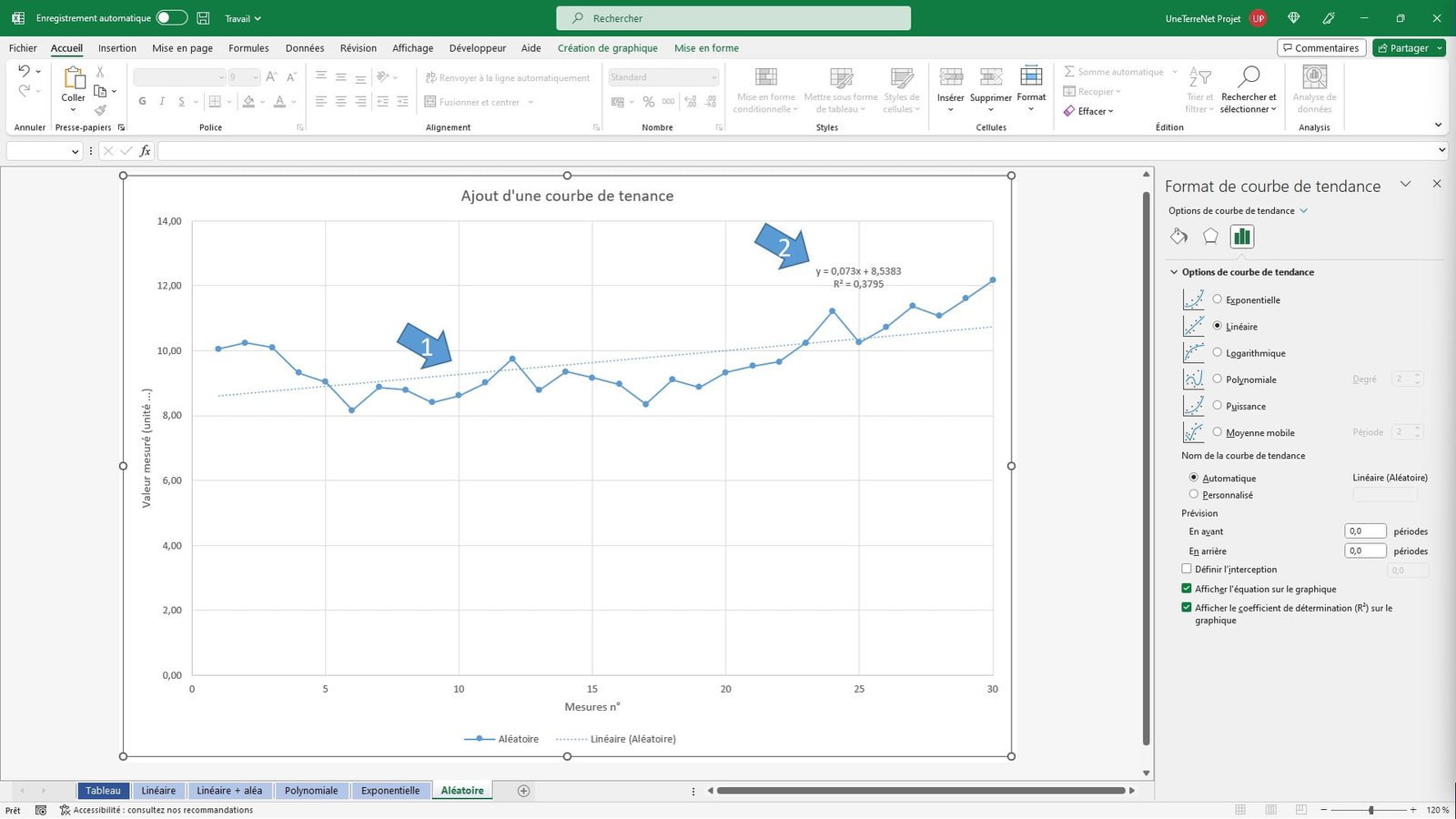The image size is (1456, 819).
Task: Open the Fill & Line options in the Format pane
Action: (x=1178, y=236)
